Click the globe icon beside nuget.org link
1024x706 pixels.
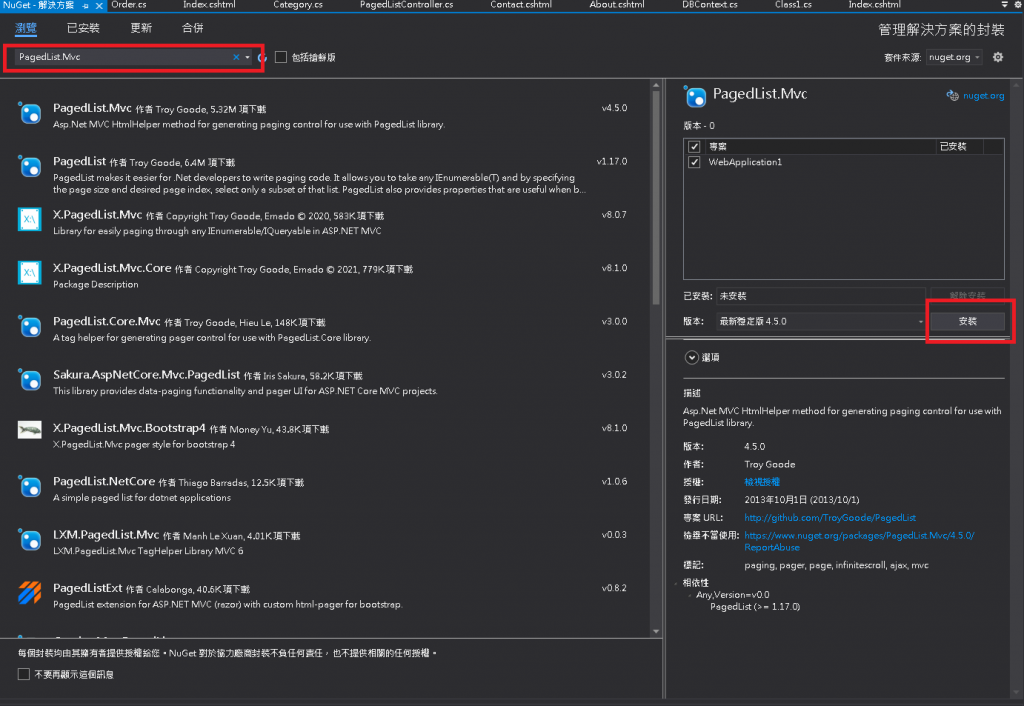952,96
